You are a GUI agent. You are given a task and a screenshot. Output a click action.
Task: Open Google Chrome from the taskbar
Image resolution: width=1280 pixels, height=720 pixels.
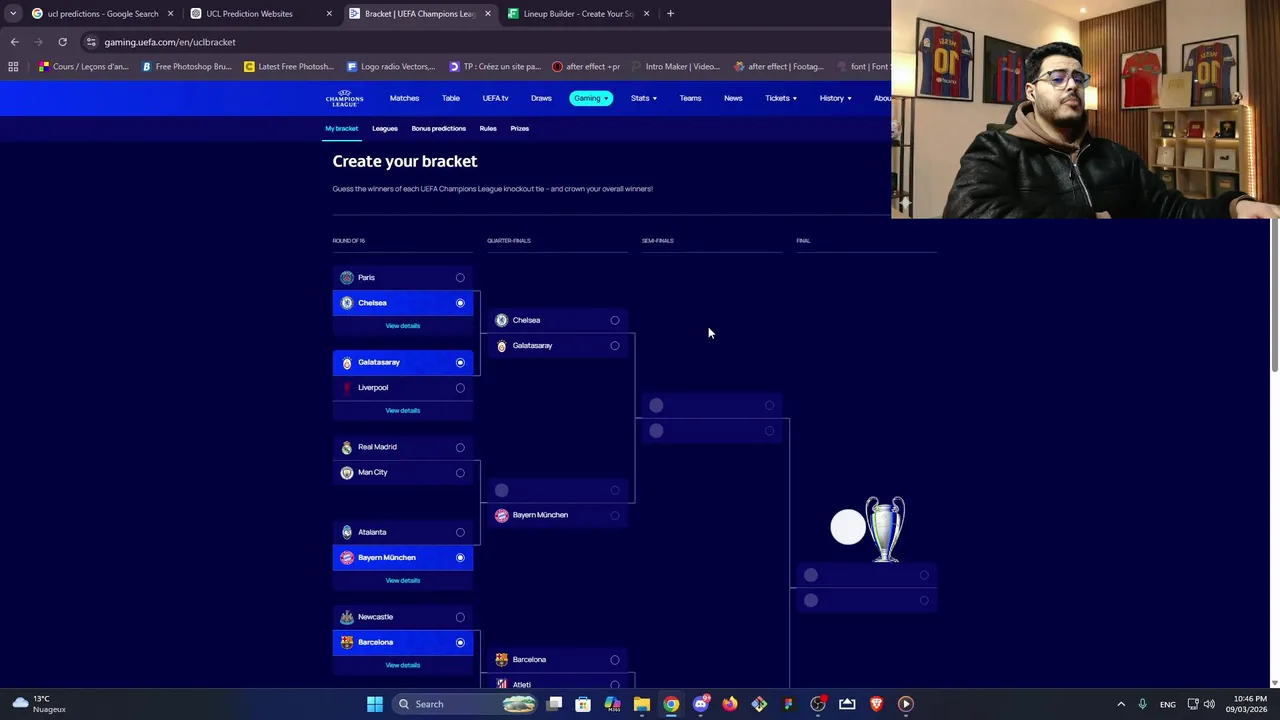pyautogui.click(x=671, y=704)
